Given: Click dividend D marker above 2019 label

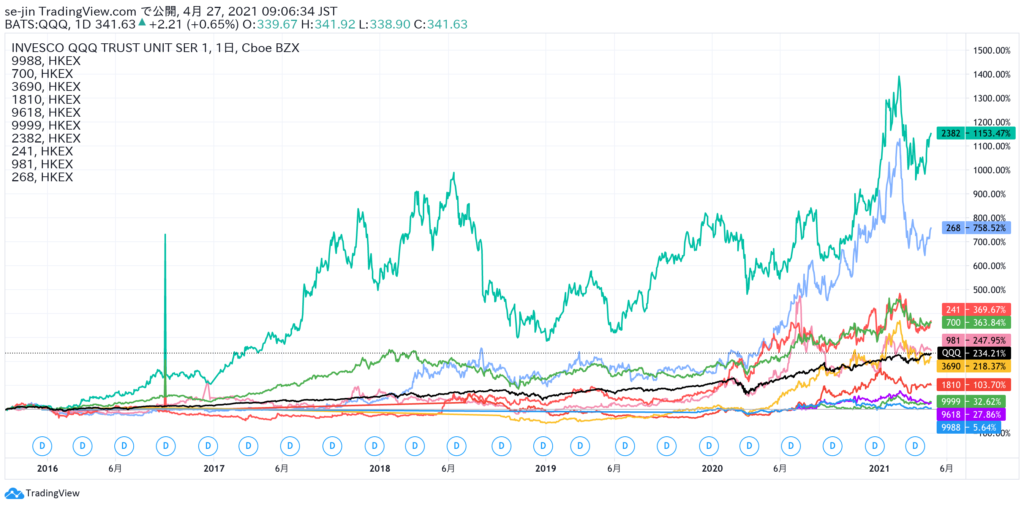Looking at the screenshot, I should point(543,446).
